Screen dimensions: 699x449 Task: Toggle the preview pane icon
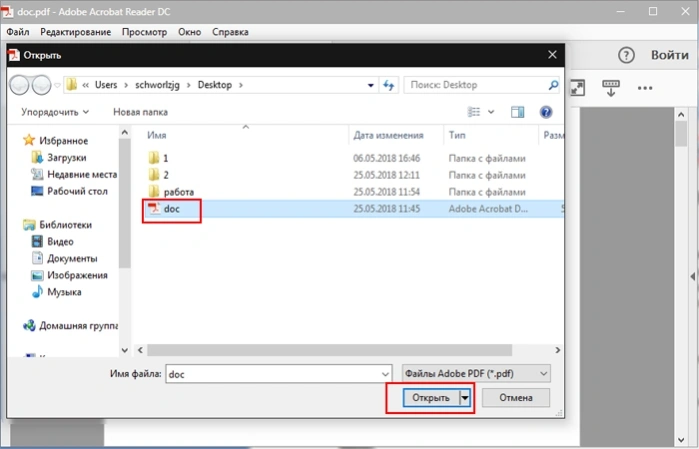point(517,112)
